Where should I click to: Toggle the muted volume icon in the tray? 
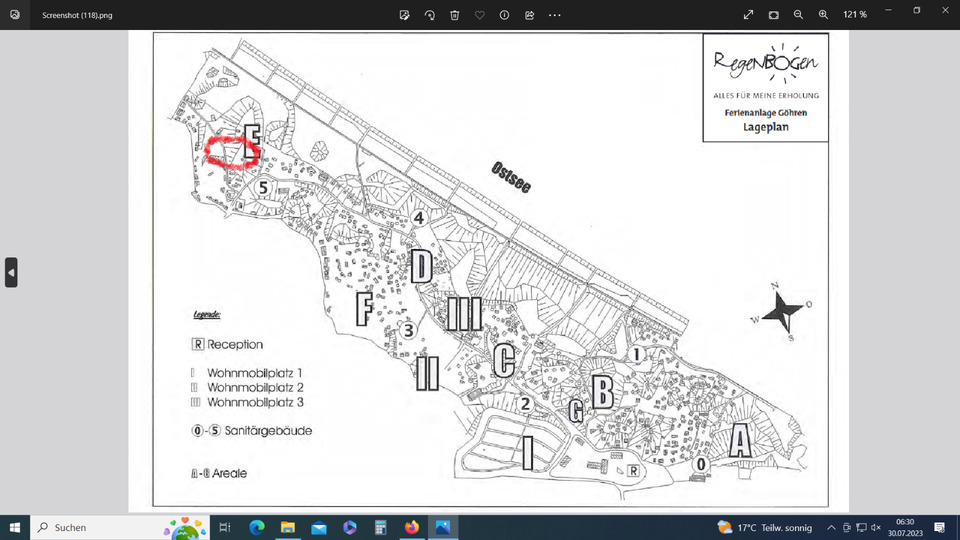[x=875, y=527]
